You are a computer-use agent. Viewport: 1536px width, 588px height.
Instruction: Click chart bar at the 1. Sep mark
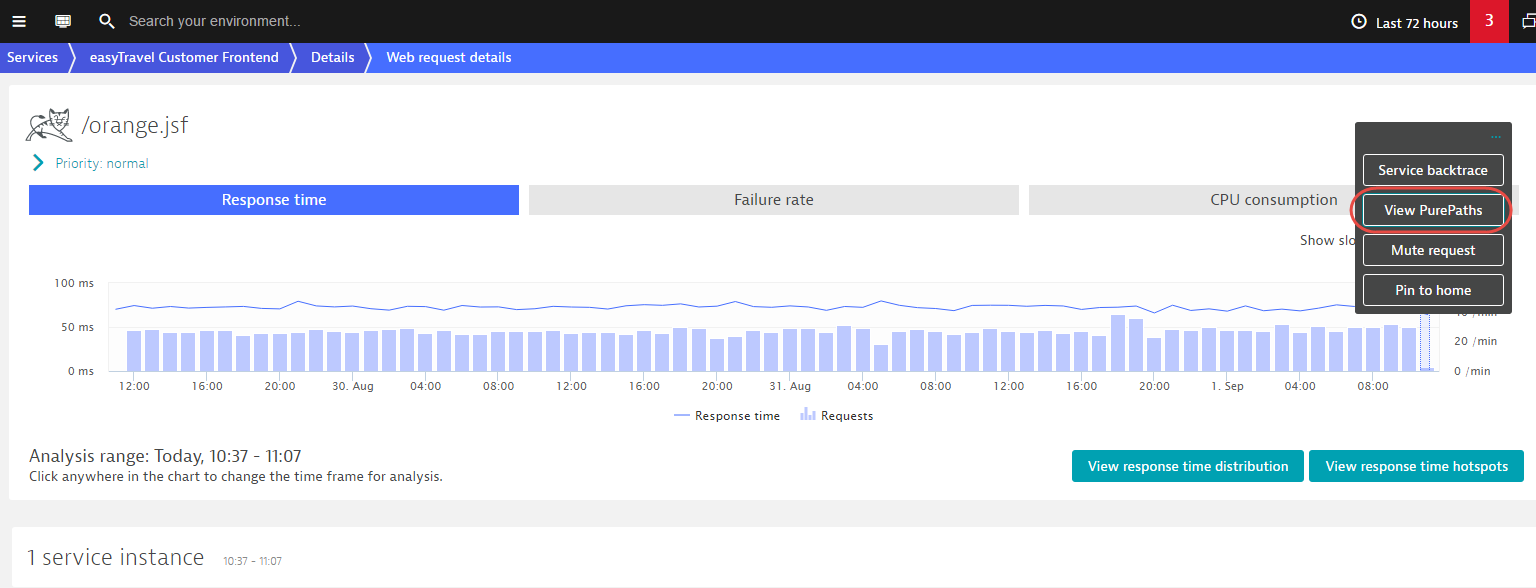pyautogui.click(x=1227, y=351)
